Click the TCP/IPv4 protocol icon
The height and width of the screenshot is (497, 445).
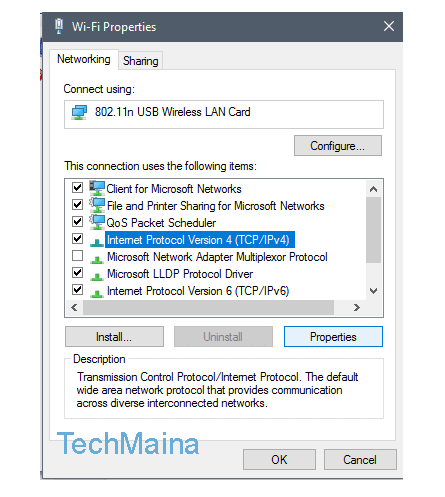97,242
